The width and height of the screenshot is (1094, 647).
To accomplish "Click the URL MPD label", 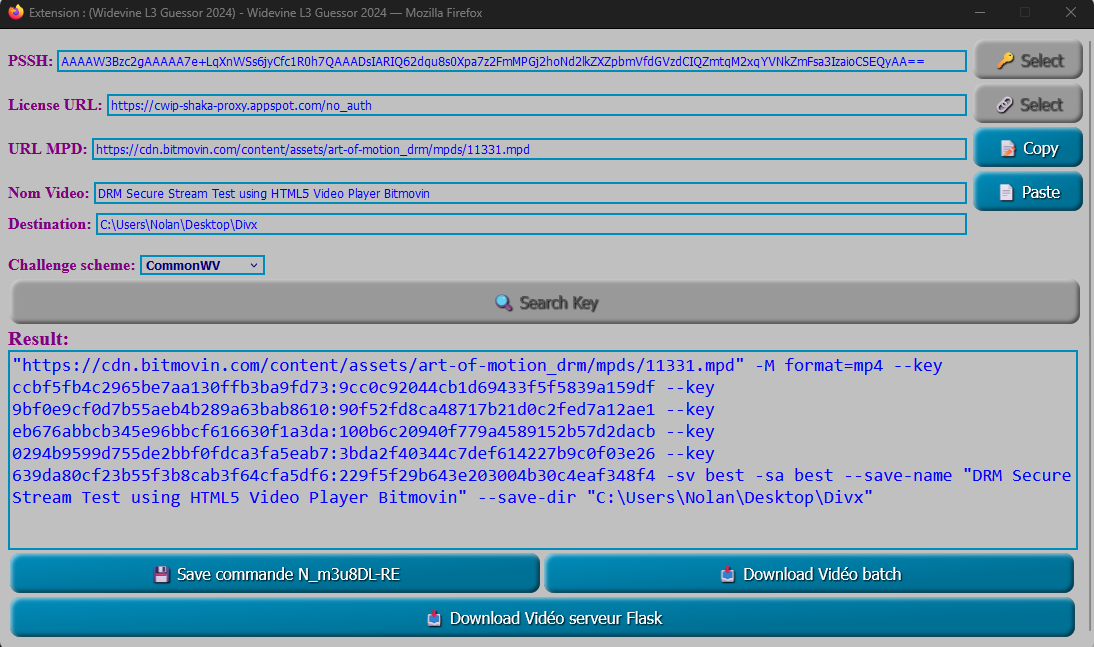I will tap(47, 149).
